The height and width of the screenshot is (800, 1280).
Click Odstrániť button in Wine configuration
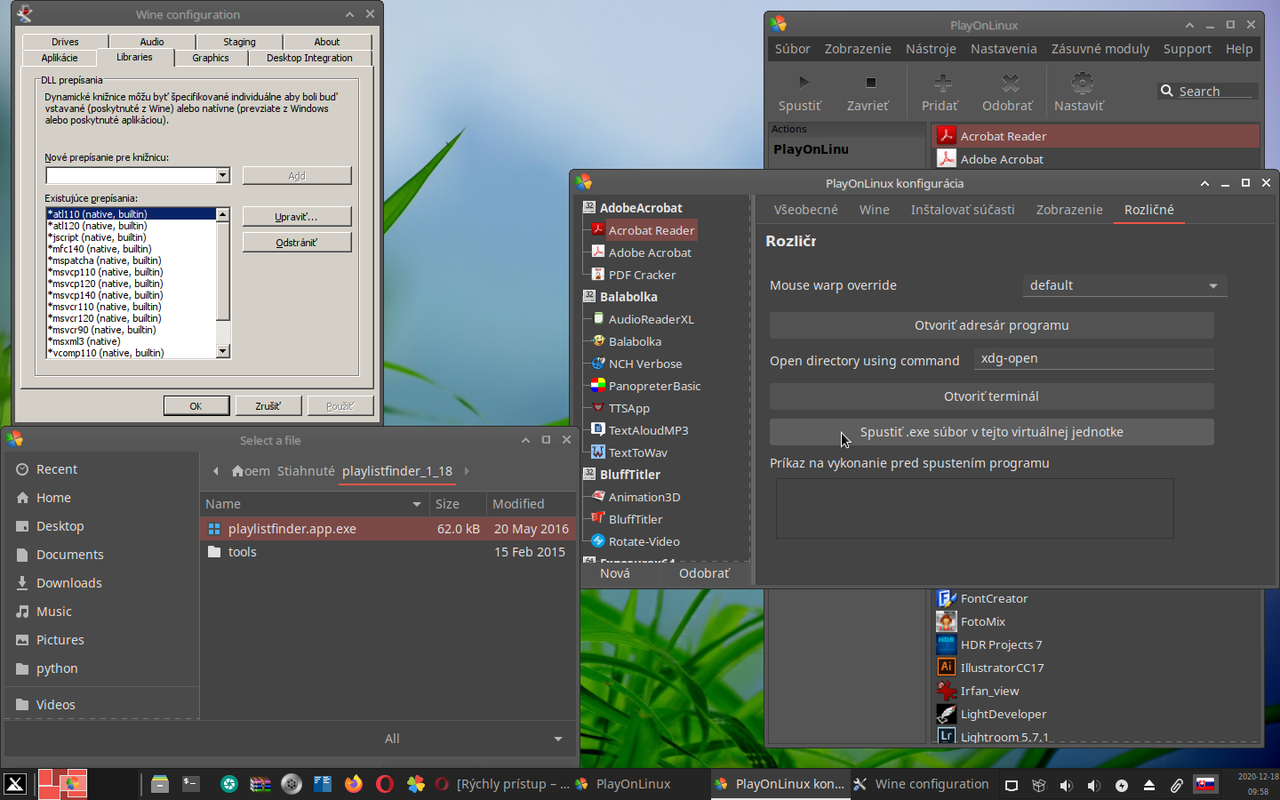(x=296, y=242)
